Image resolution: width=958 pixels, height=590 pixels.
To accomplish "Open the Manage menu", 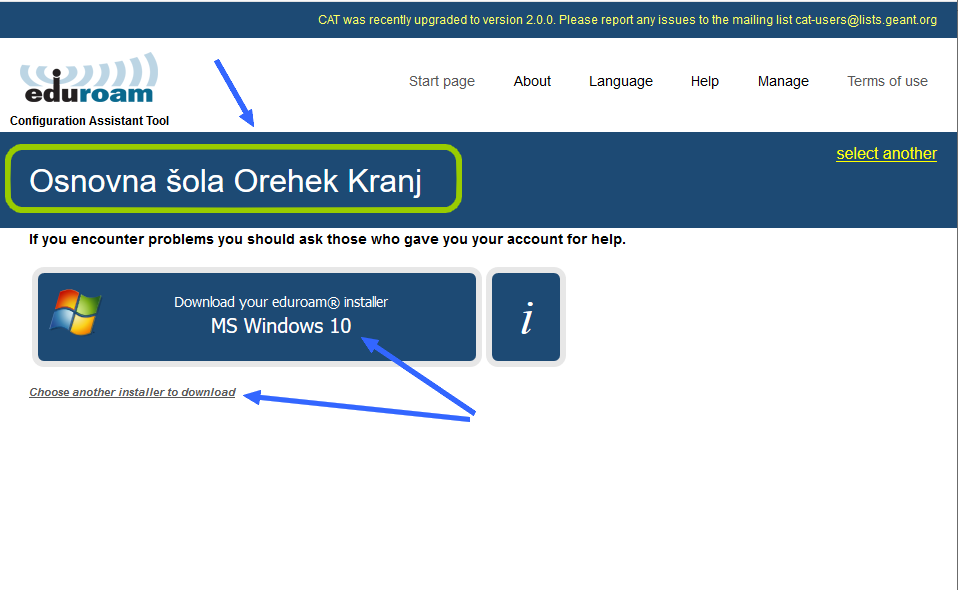I will pos(783,81).
